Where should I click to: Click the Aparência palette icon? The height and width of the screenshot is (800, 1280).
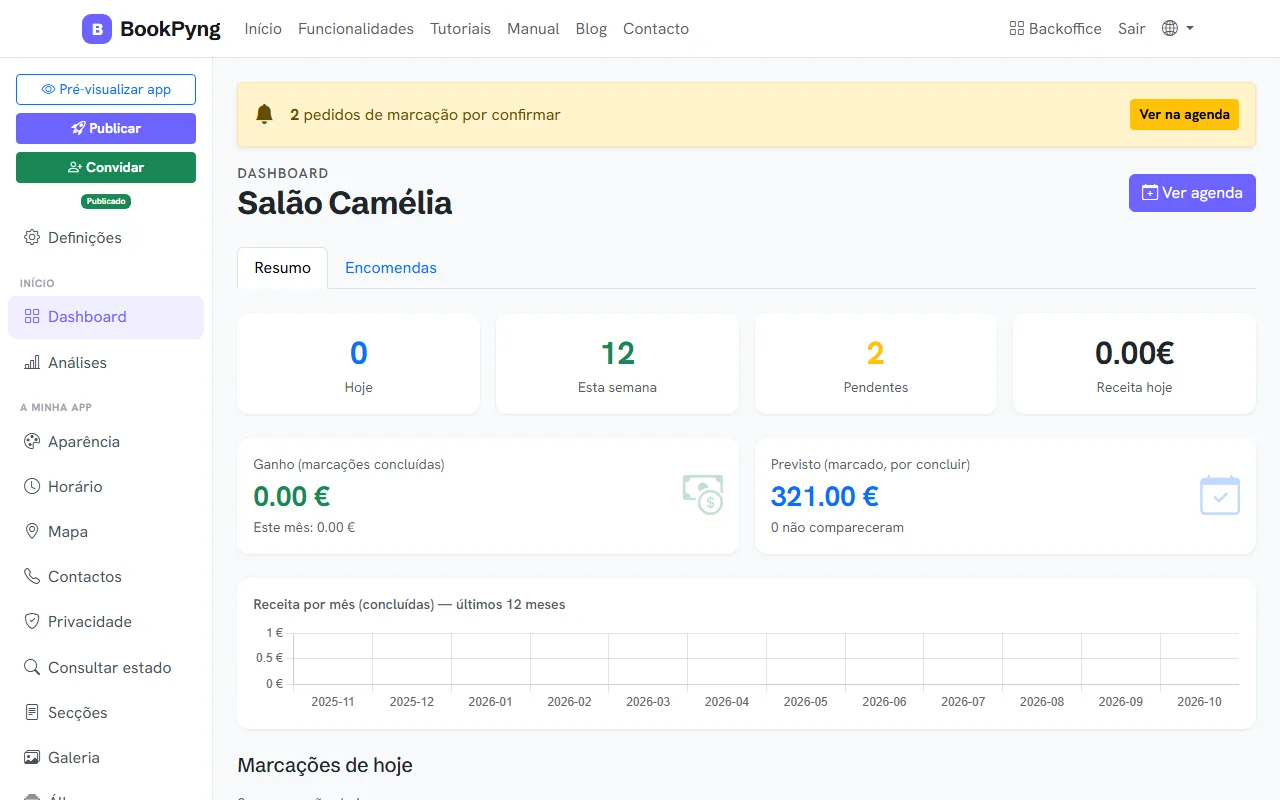click(31, 441)
